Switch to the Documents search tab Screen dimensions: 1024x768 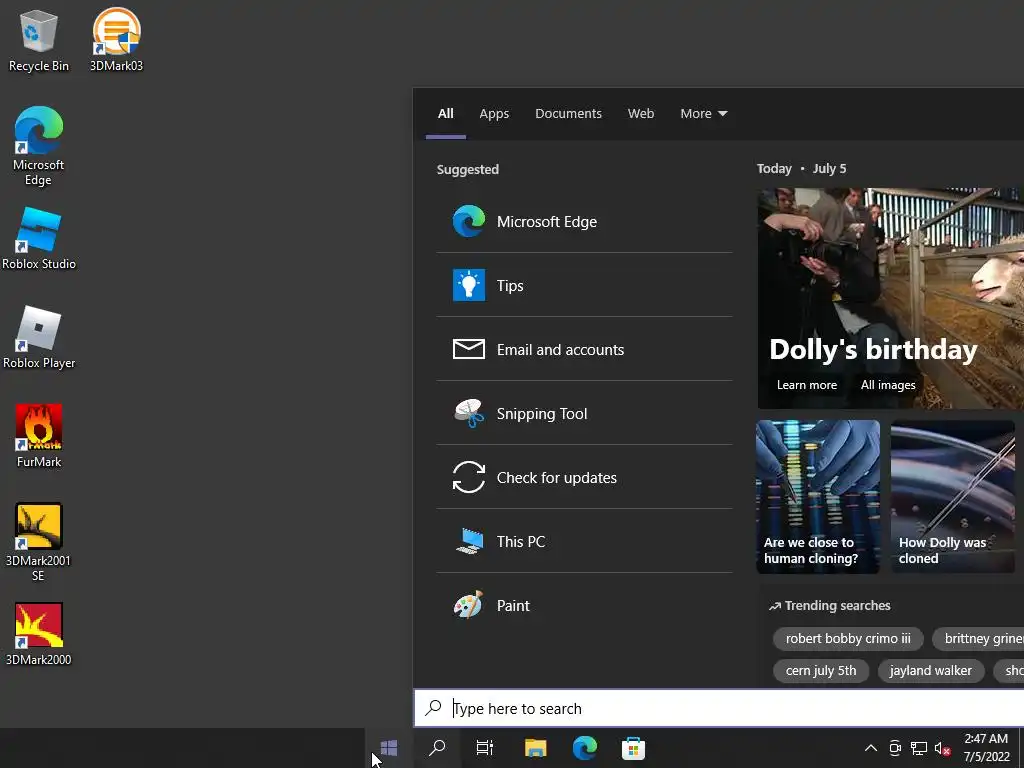pyautogui.click(x=568, y=114)
